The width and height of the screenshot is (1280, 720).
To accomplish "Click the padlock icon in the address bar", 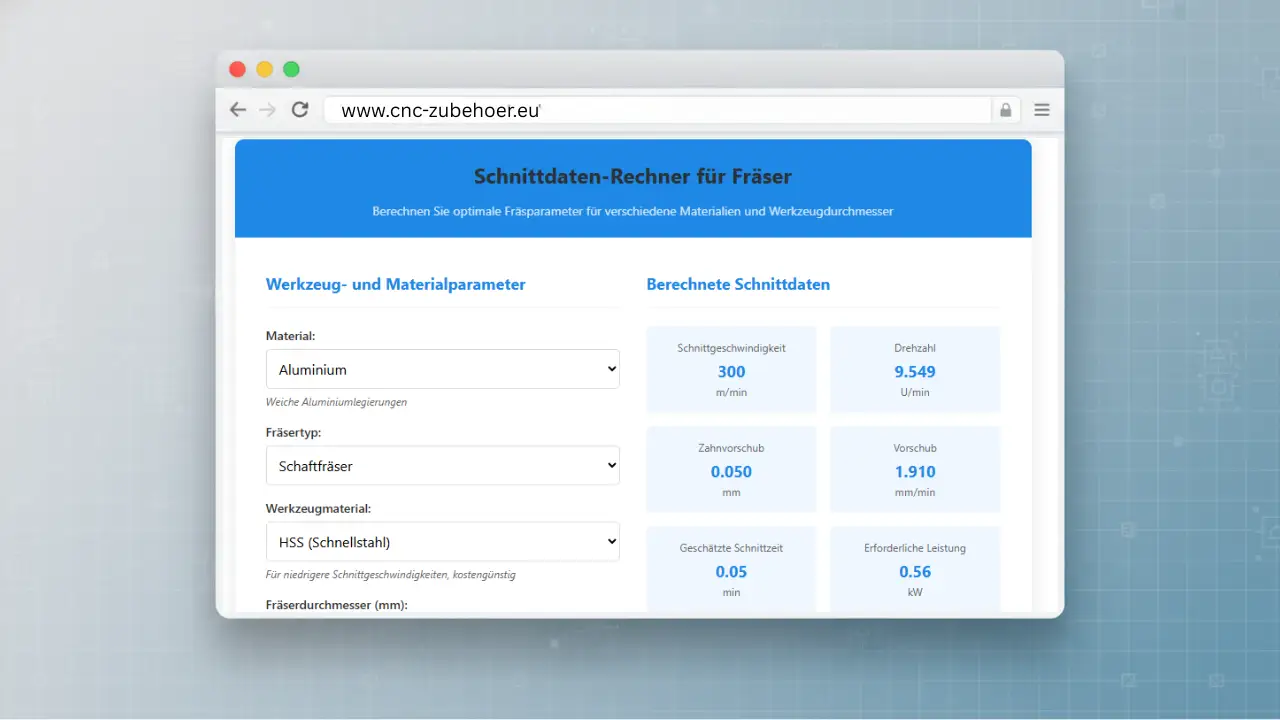I will tap(1006, 110).
